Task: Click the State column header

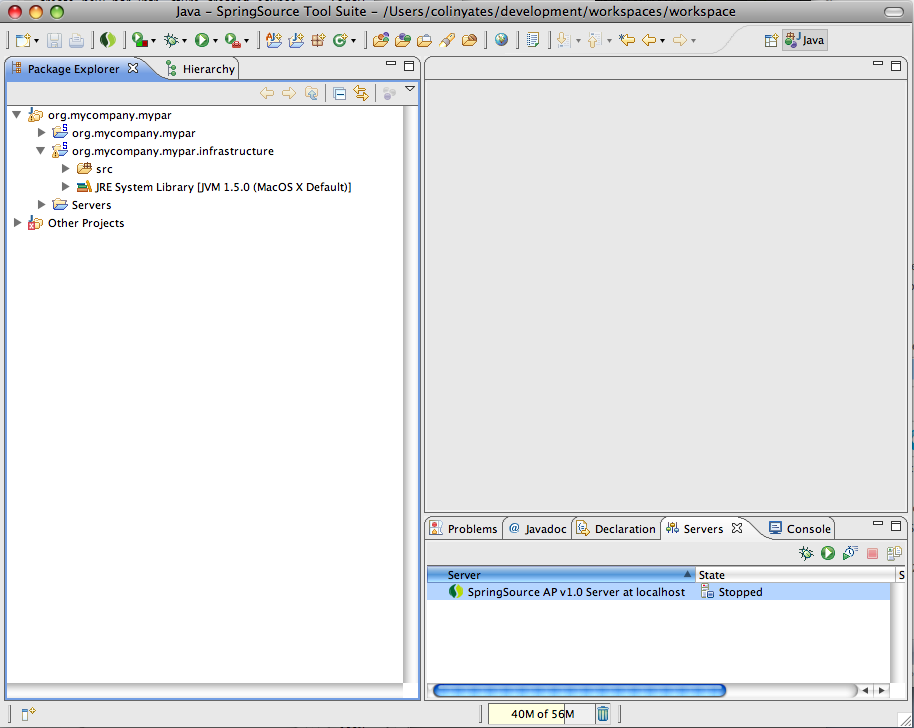Action: pos(795,575)
